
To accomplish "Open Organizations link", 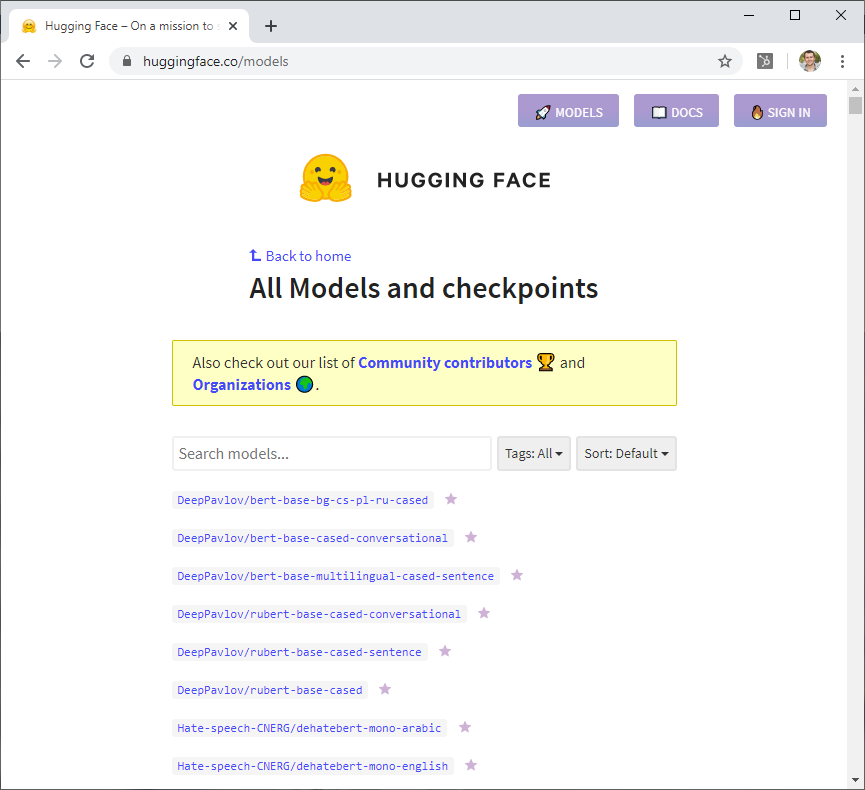I will click(242, 385).
